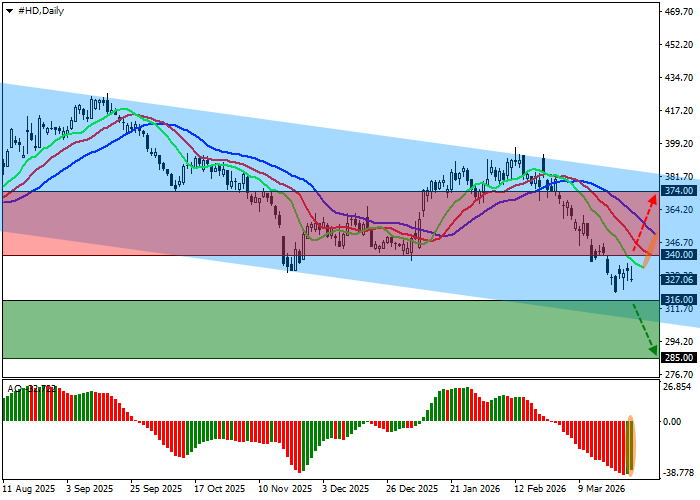Select the 285.00 price level label
This screenshot has width=700, height=500.
pos(678,357)
